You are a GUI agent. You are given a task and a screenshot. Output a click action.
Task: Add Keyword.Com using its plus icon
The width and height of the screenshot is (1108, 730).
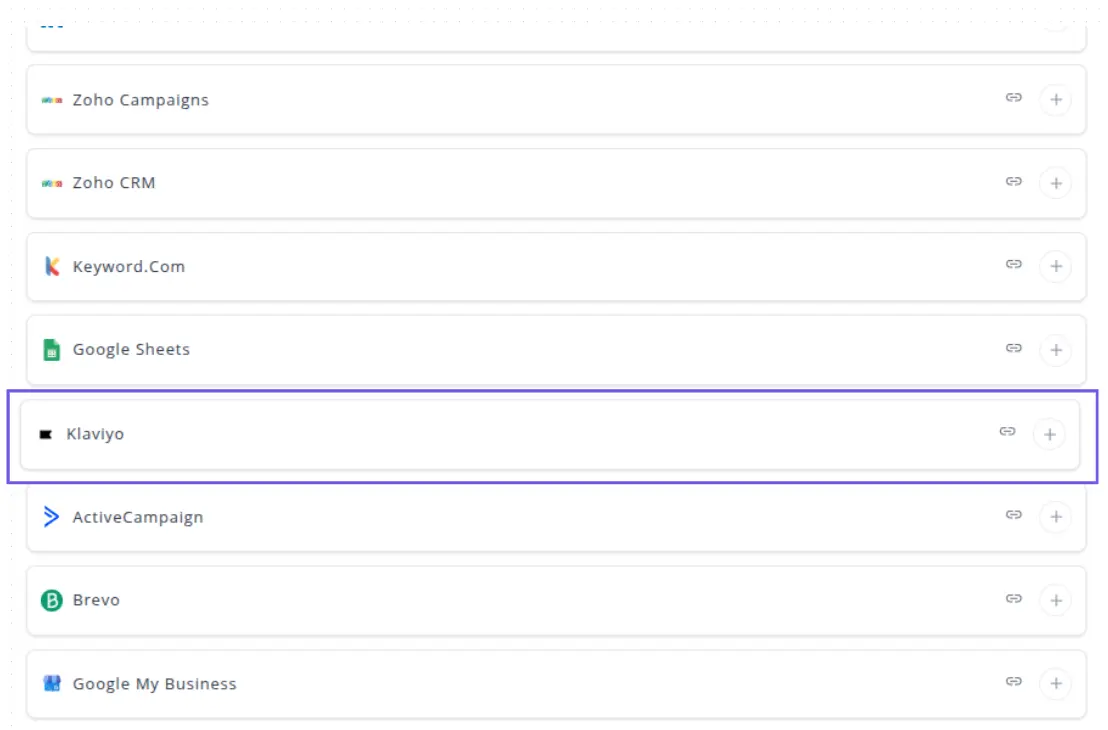1055,267
